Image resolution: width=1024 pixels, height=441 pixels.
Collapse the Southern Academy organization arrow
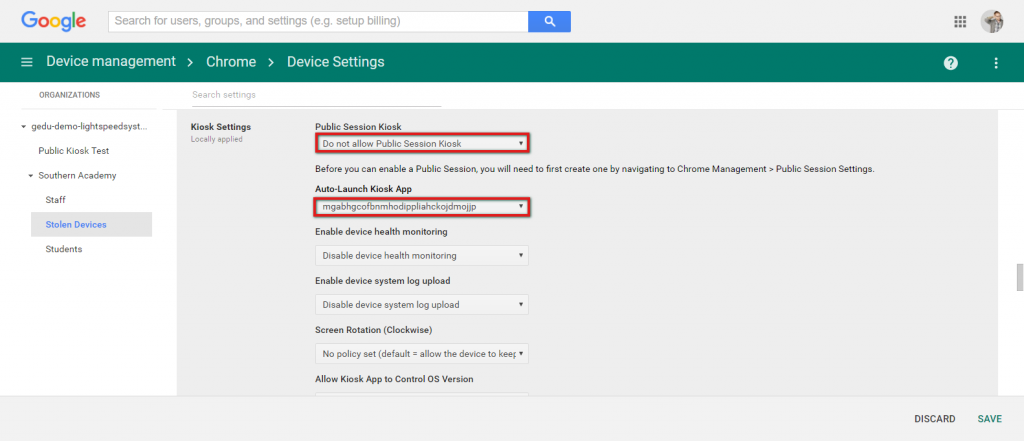coord(31,176)
